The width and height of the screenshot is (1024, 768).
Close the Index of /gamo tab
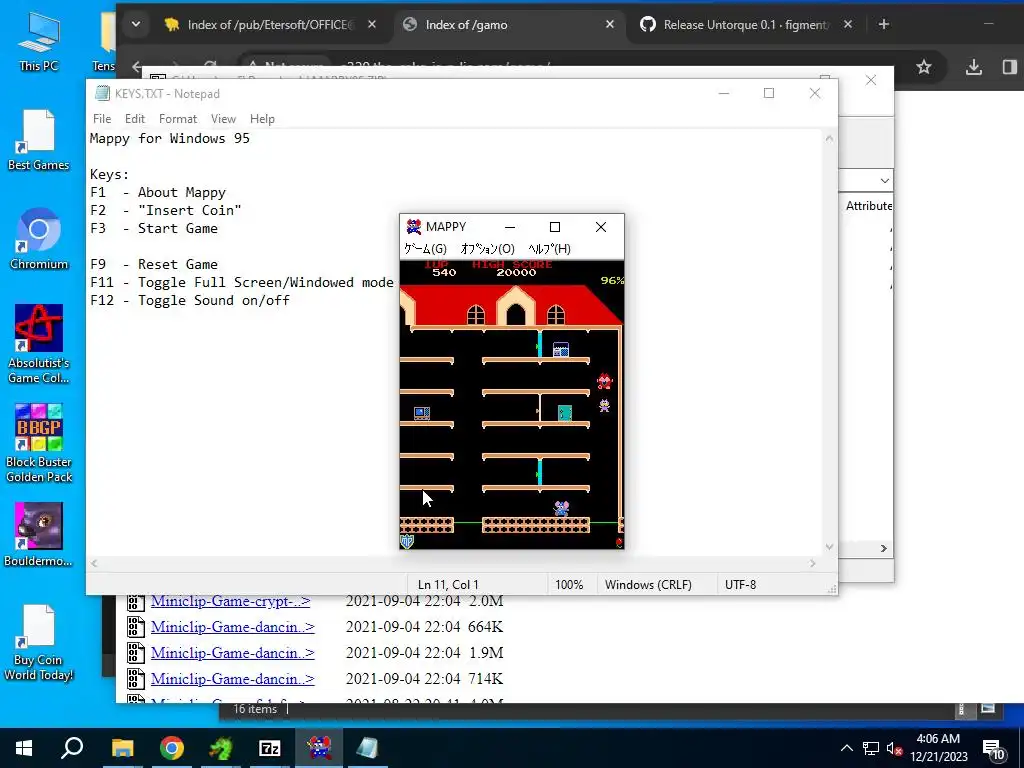click(609, 24)
